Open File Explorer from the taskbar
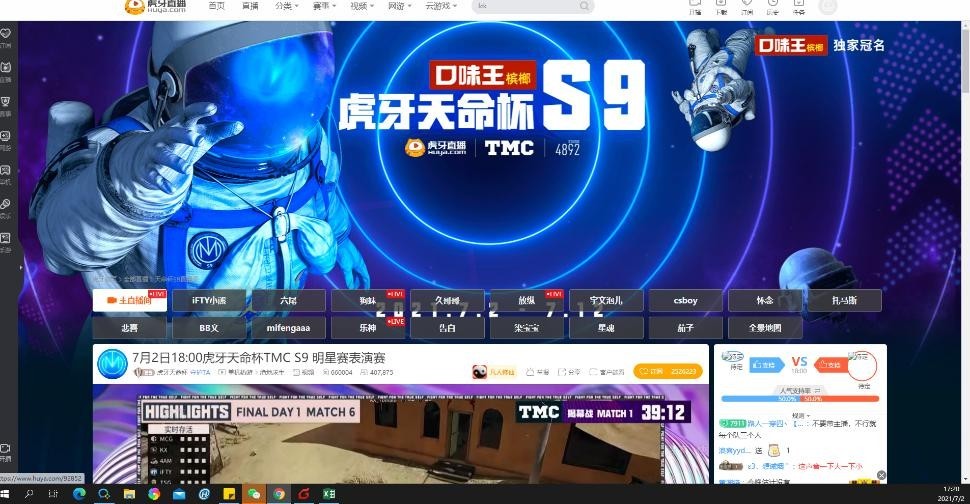This screenshot has height=504, width=970. [129, 494]
